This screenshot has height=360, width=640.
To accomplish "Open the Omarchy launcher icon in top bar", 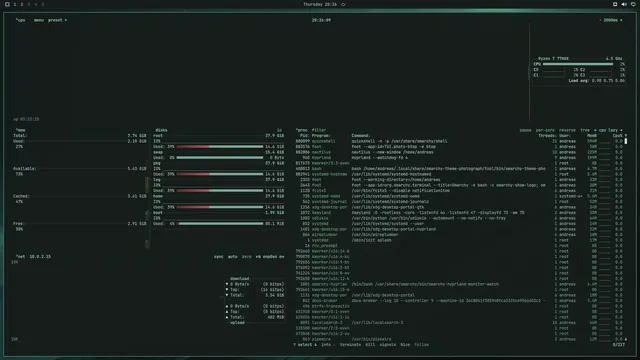I will pos(7,4).
